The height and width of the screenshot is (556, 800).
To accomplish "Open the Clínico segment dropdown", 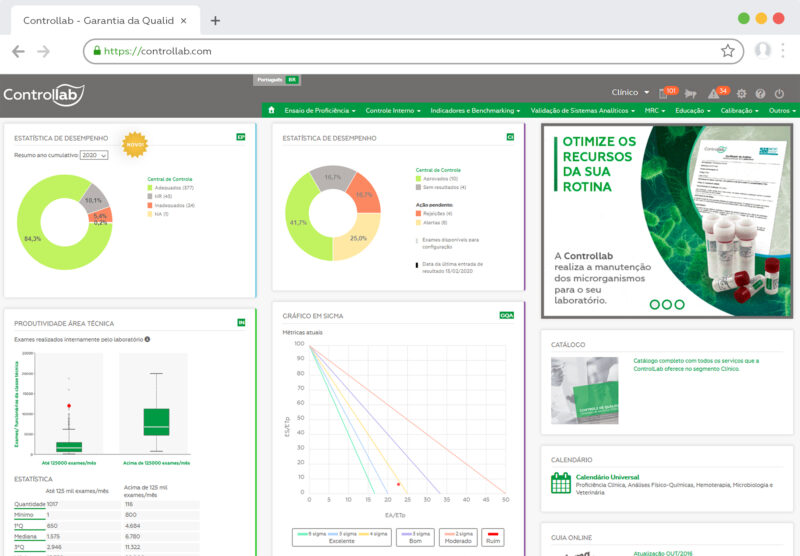I will click(x=630, y=92).
